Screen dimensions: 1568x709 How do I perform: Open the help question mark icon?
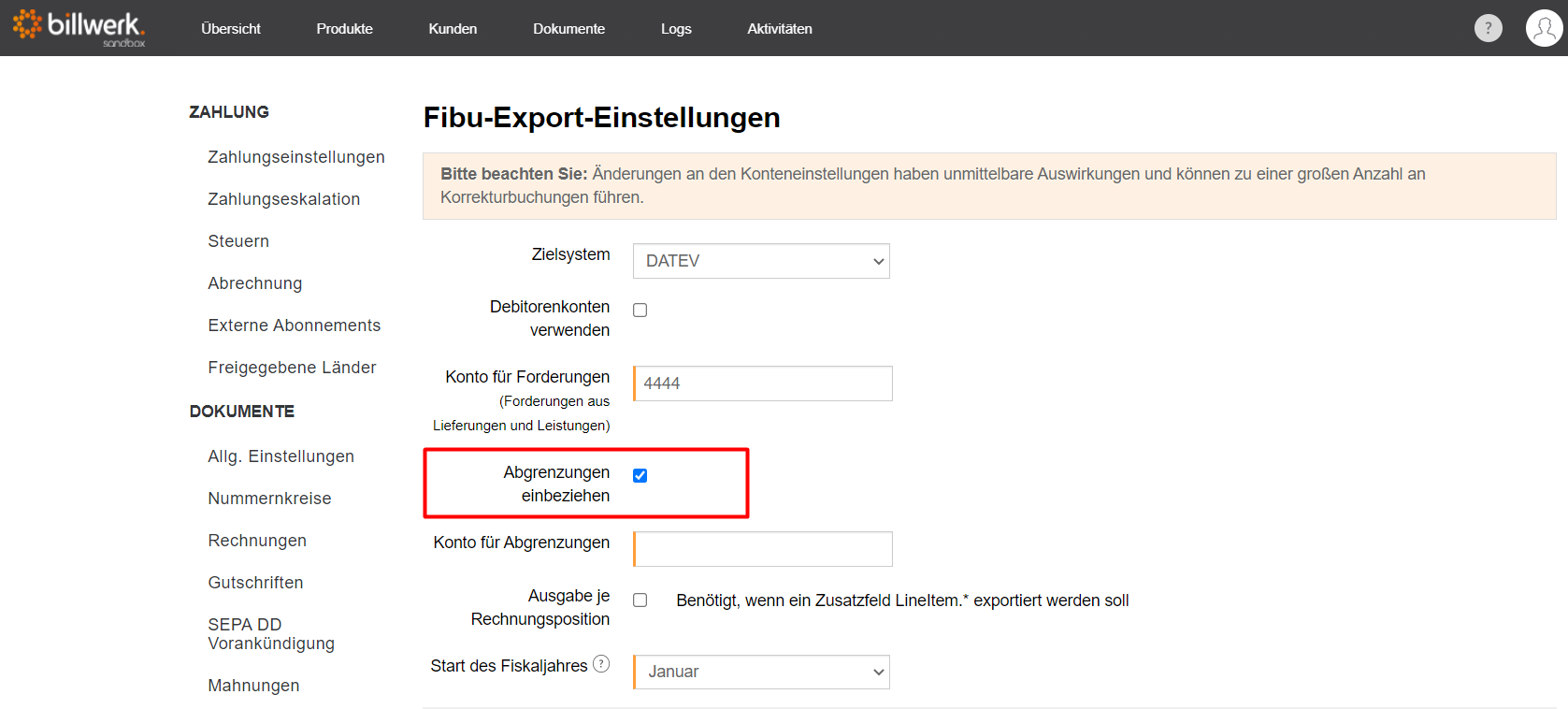pos(1488,28)
